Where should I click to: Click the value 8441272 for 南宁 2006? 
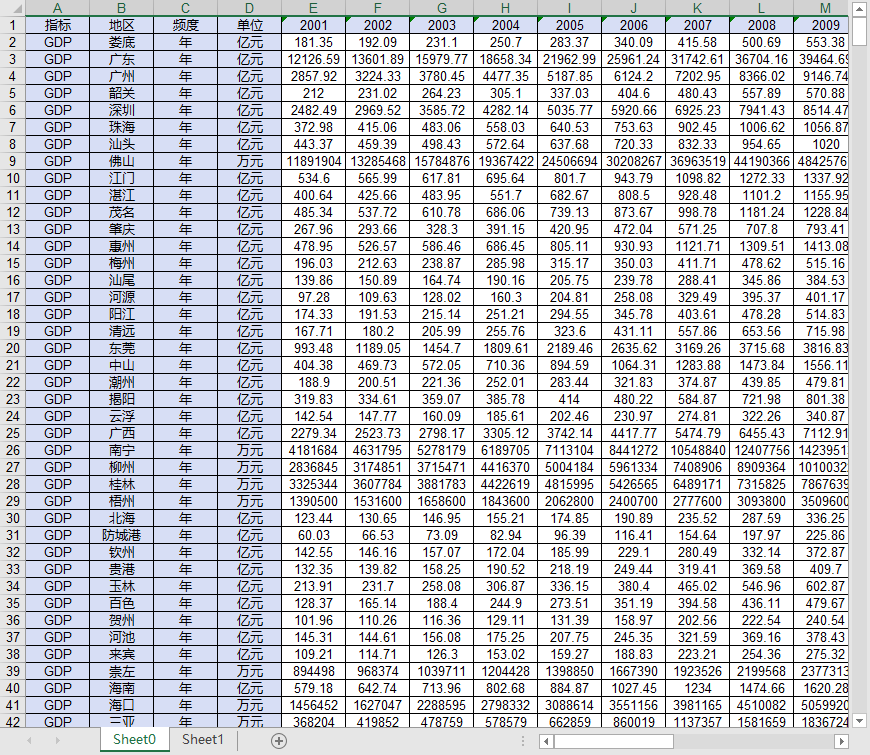(x=633, y=450)
